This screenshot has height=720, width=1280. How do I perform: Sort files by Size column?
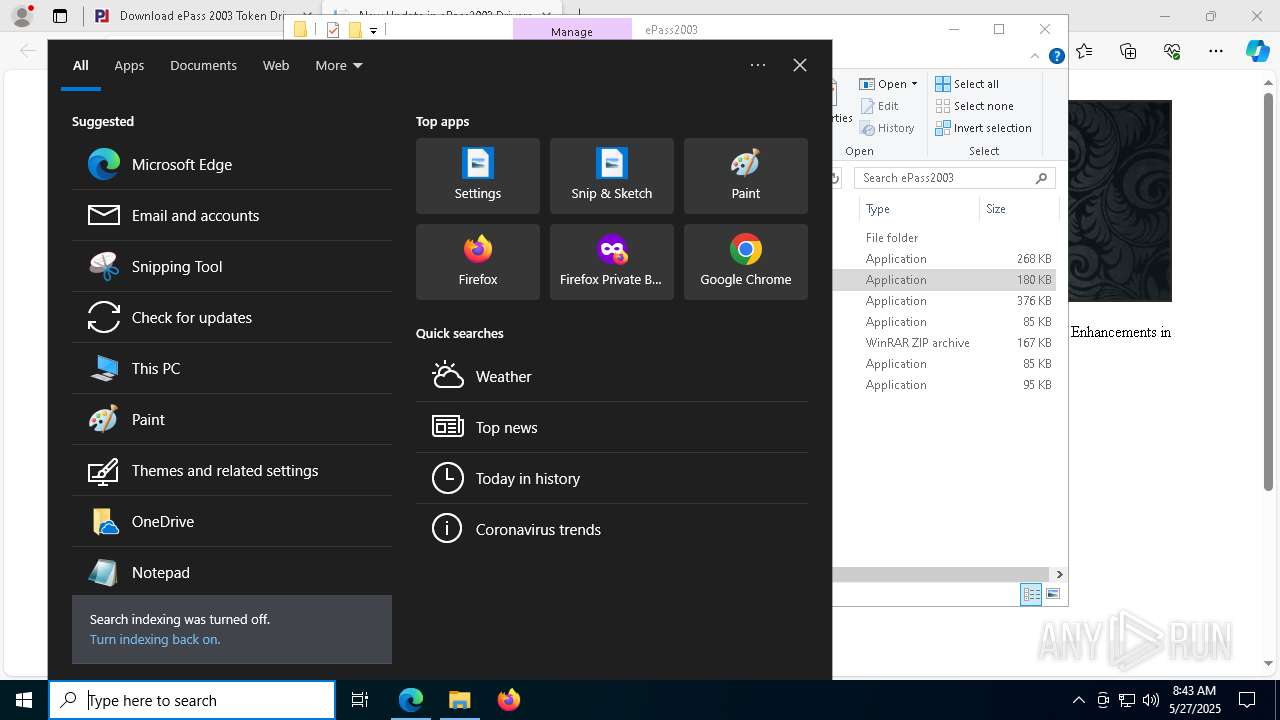(x=1018, y=209)
